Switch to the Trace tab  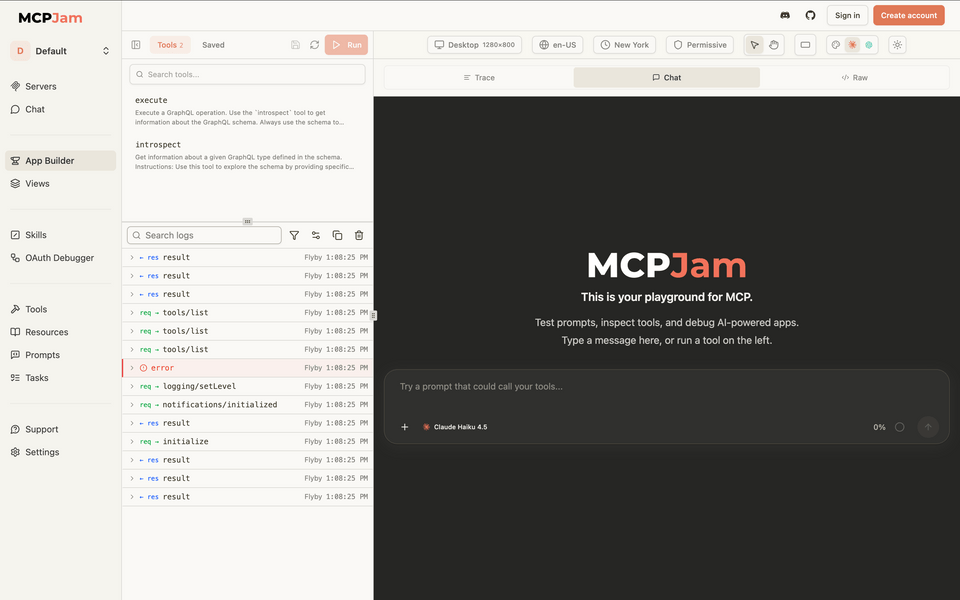[x=477, y=77]
